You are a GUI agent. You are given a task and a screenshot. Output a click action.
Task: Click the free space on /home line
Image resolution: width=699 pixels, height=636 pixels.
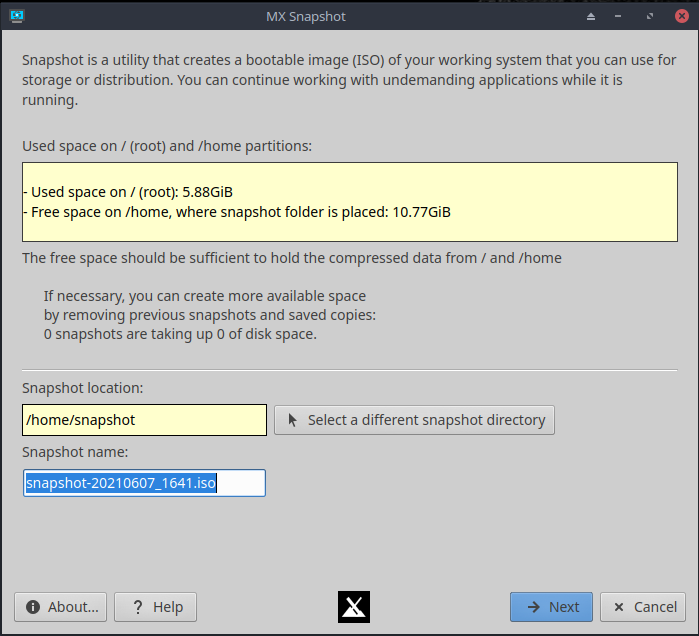click(x=237, y=212)
